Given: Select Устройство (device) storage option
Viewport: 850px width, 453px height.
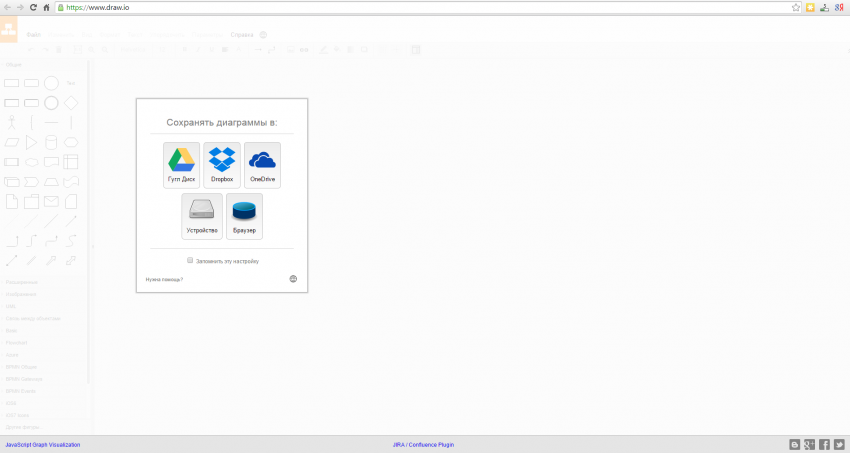Looking at the screenshot, I should (x=201, y=216).
